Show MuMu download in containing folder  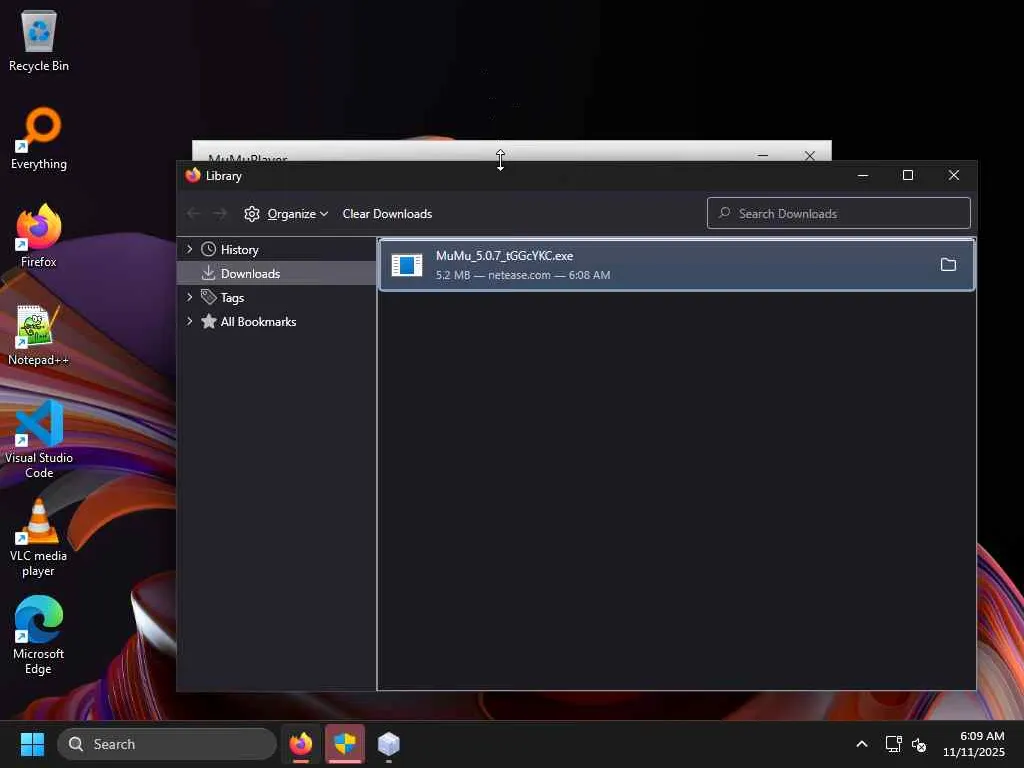(x=948, y=264)
